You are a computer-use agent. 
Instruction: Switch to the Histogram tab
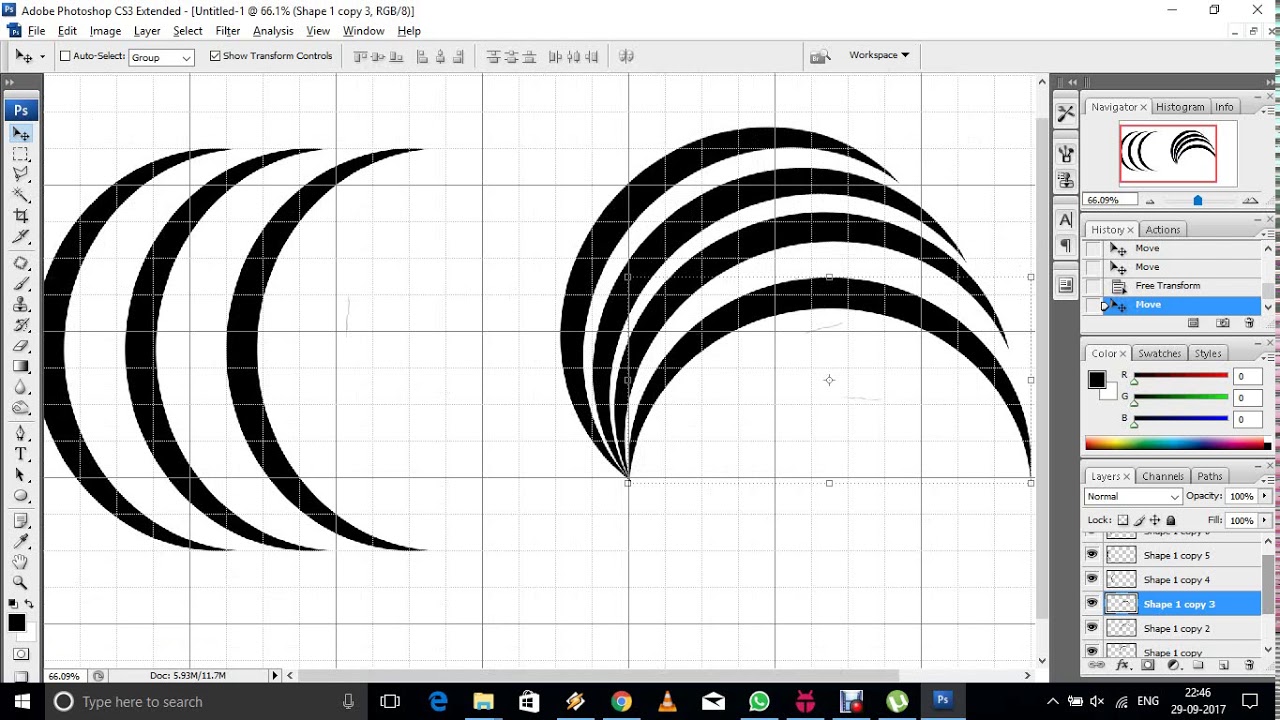(1180, 107)
